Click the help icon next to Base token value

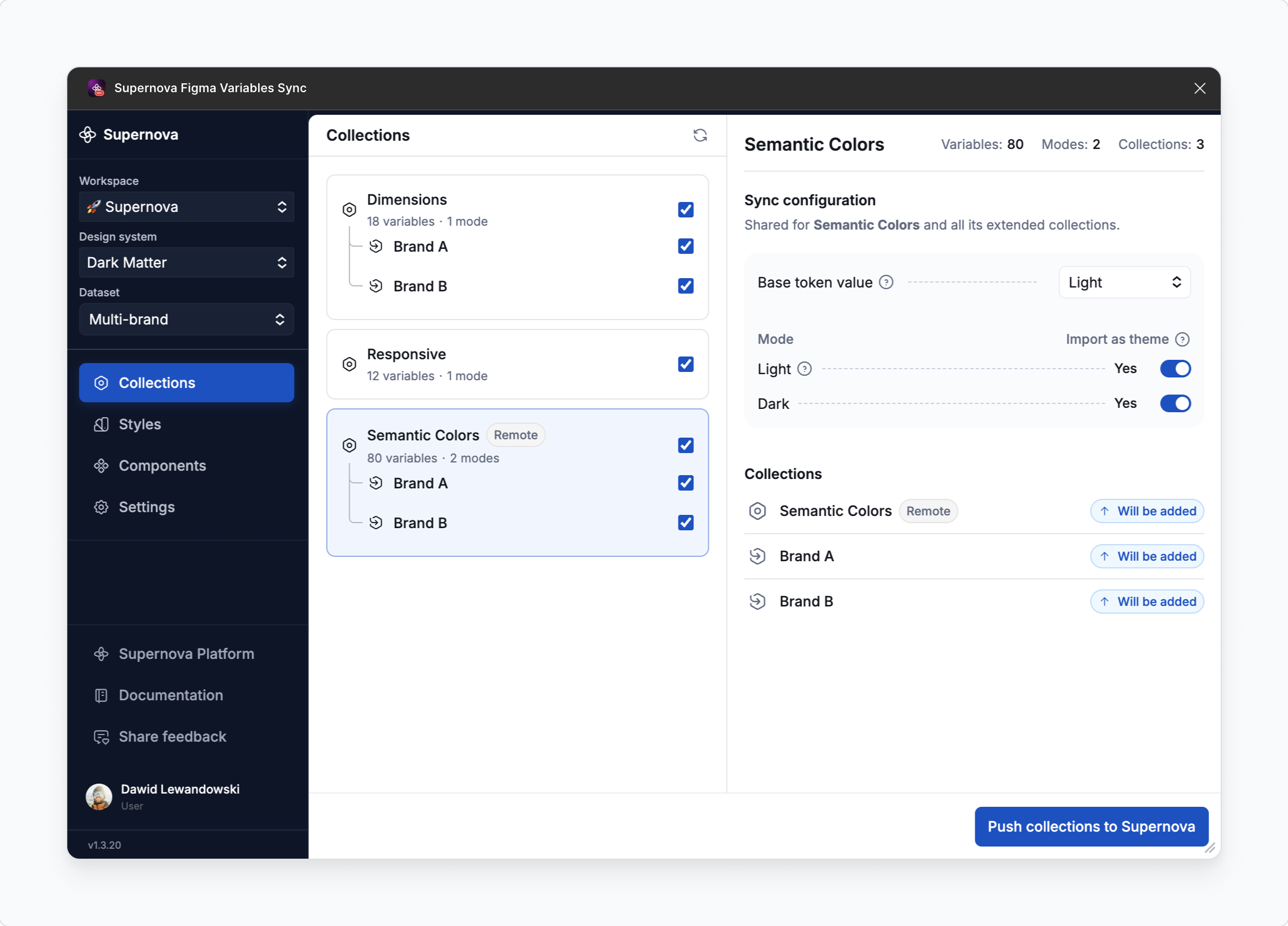coord(886,282)
